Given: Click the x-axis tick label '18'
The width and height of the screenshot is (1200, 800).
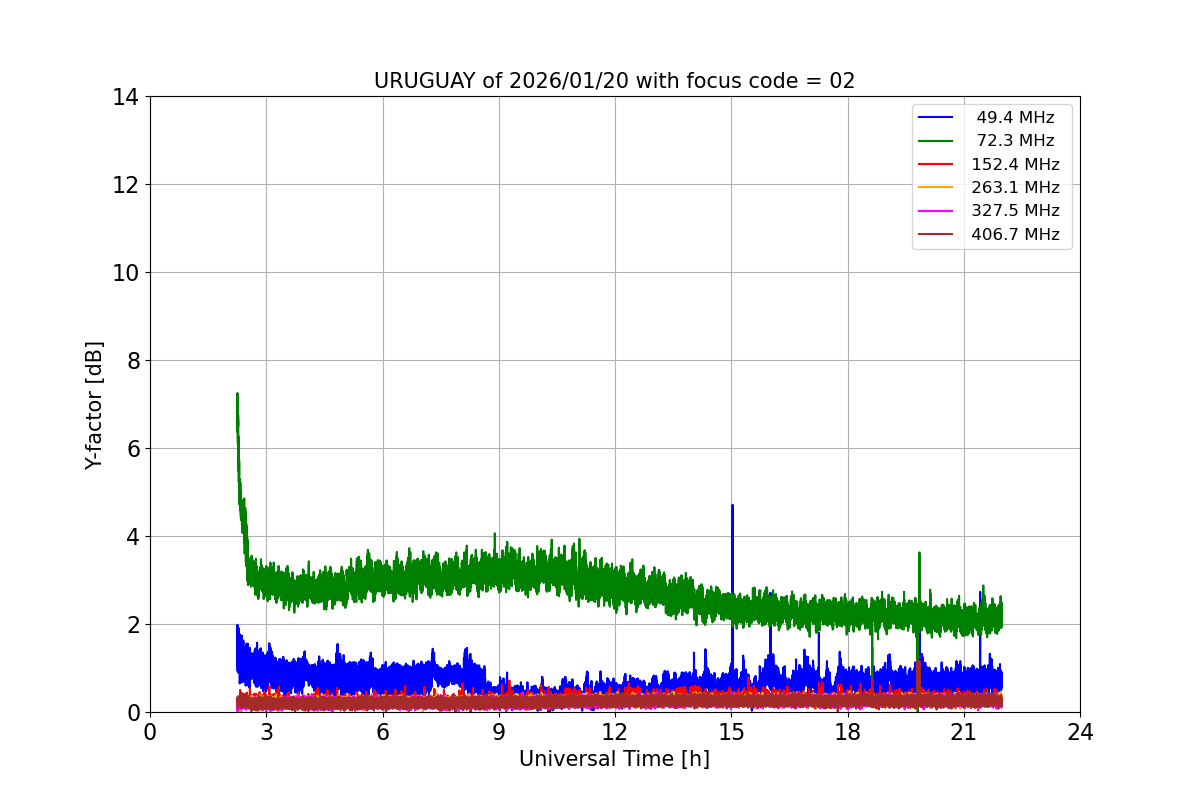Looking at the screenshot, I should pyautogui.click(x=847, y=732).
